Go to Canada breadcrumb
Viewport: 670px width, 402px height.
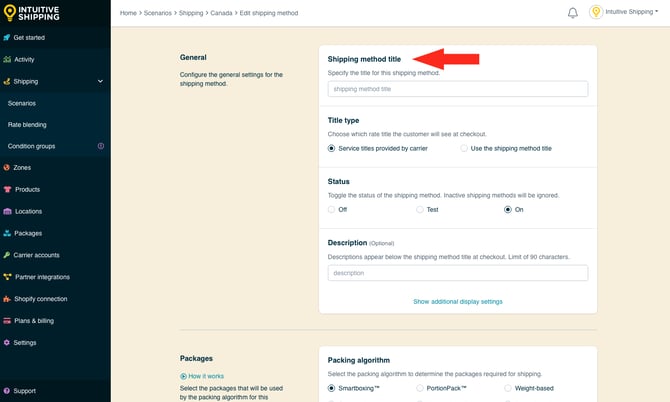[x=221, y=13]
